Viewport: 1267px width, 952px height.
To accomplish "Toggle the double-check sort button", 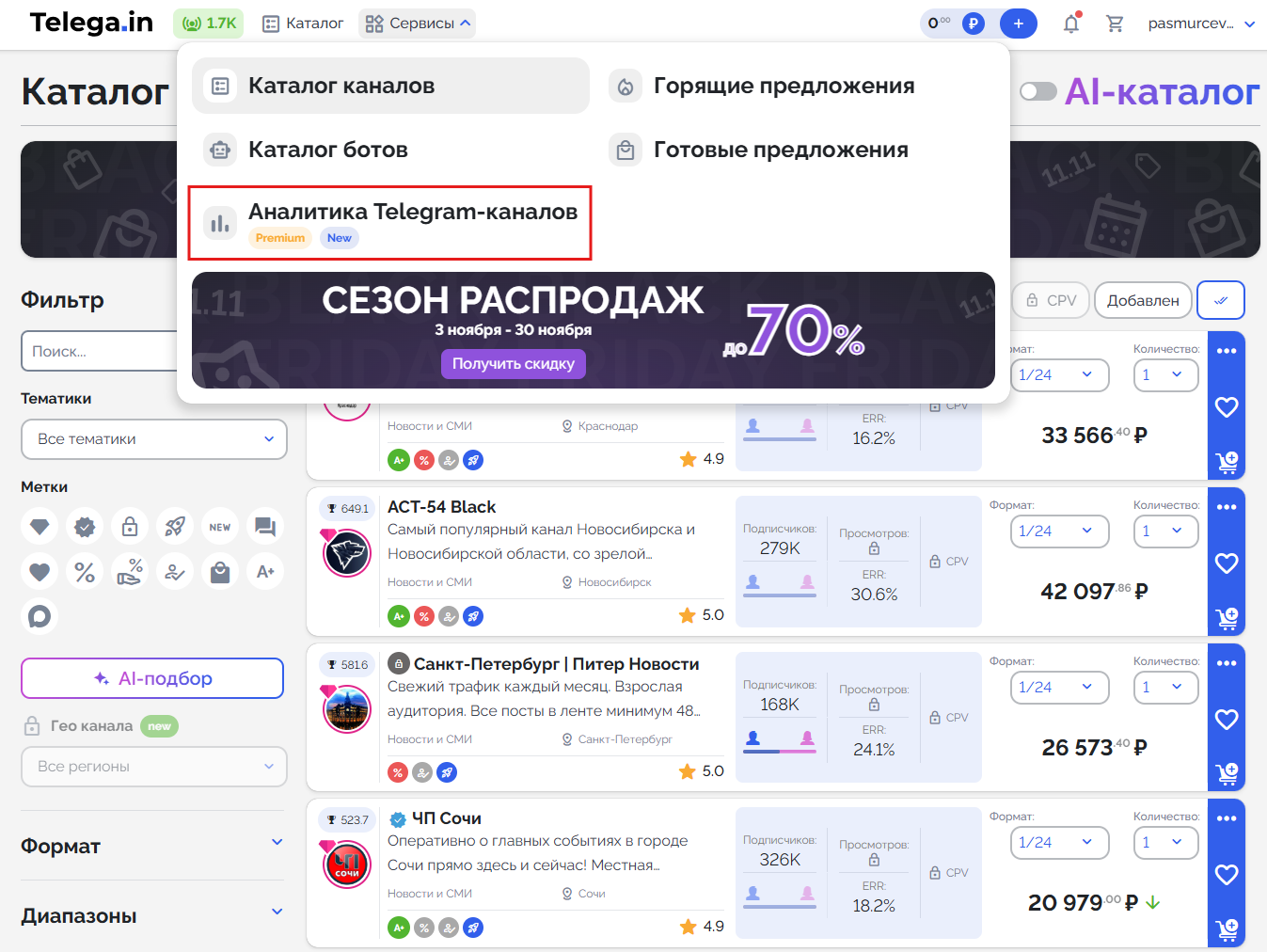I will pyautogui.click(x=1221, y=300).
